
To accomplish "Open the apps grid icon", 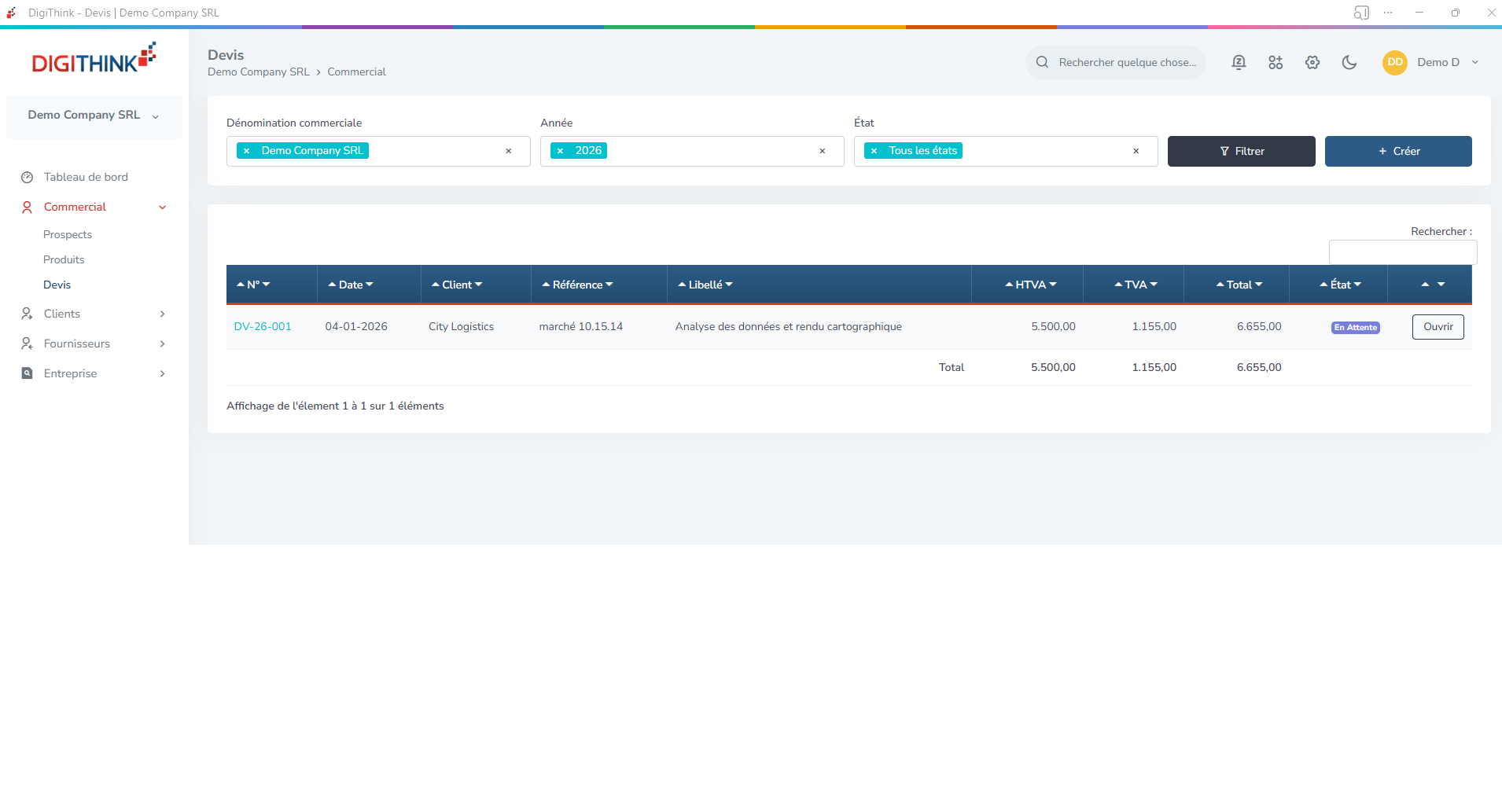I will click(x=1276, y=63).
